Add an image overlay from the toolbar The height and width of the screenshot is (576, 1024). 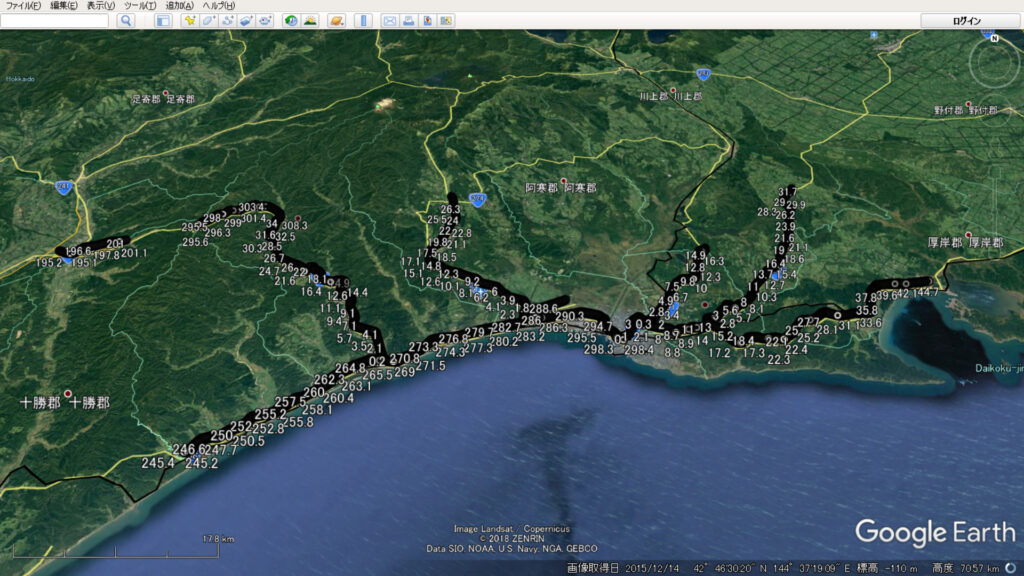tap(246, 20)
